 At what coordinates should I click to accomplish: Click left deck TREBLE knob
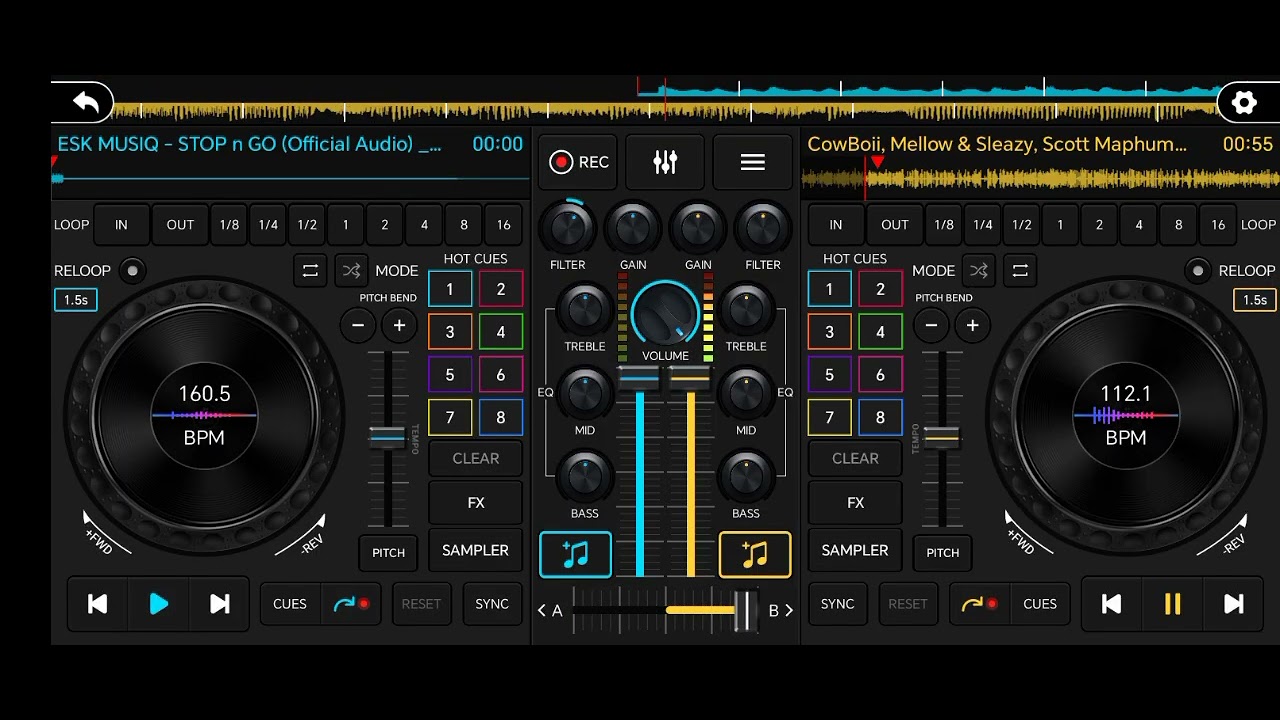point(585,310)
